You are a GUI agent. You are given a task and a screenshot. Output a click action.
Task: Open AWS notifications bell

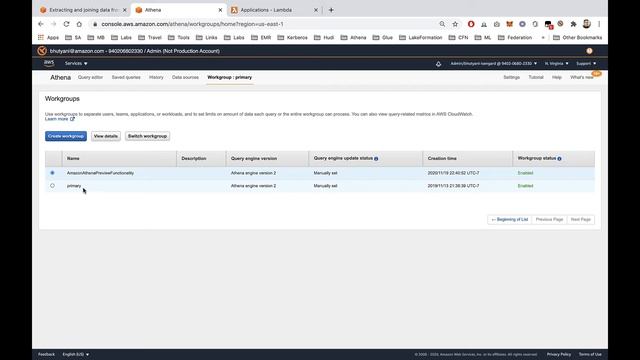click(438, 64)
